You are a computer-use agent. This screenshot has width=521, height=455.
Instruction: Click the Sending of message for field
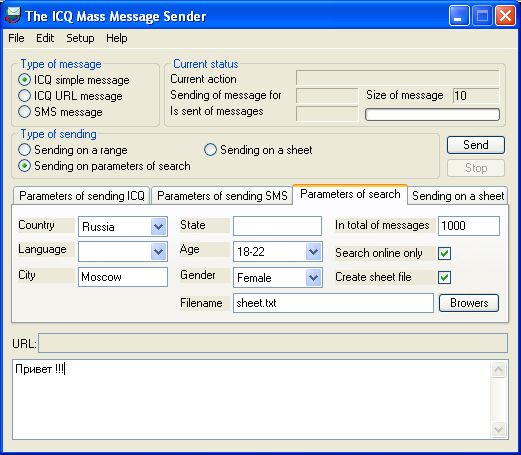pos(327,96)
